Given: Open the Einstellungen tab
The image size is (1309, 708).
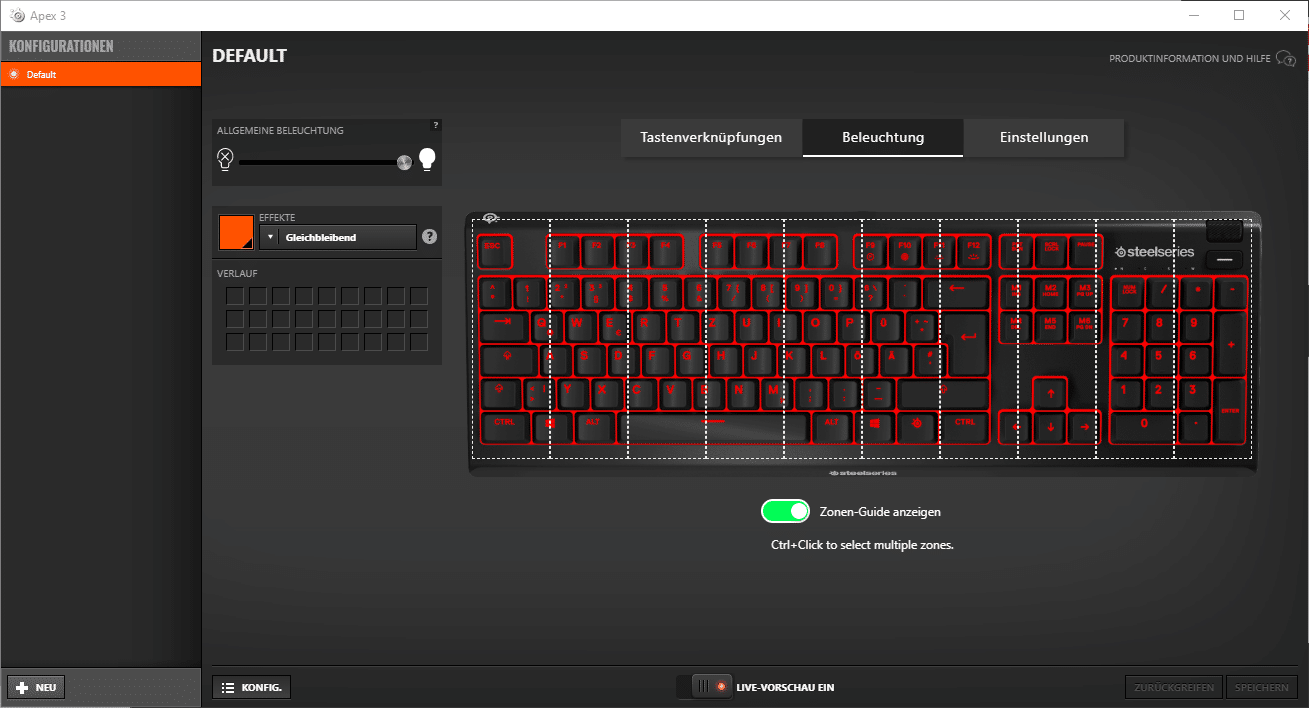Looking at the screenshot, I should pyautogui.click(x=1043, y=138).
